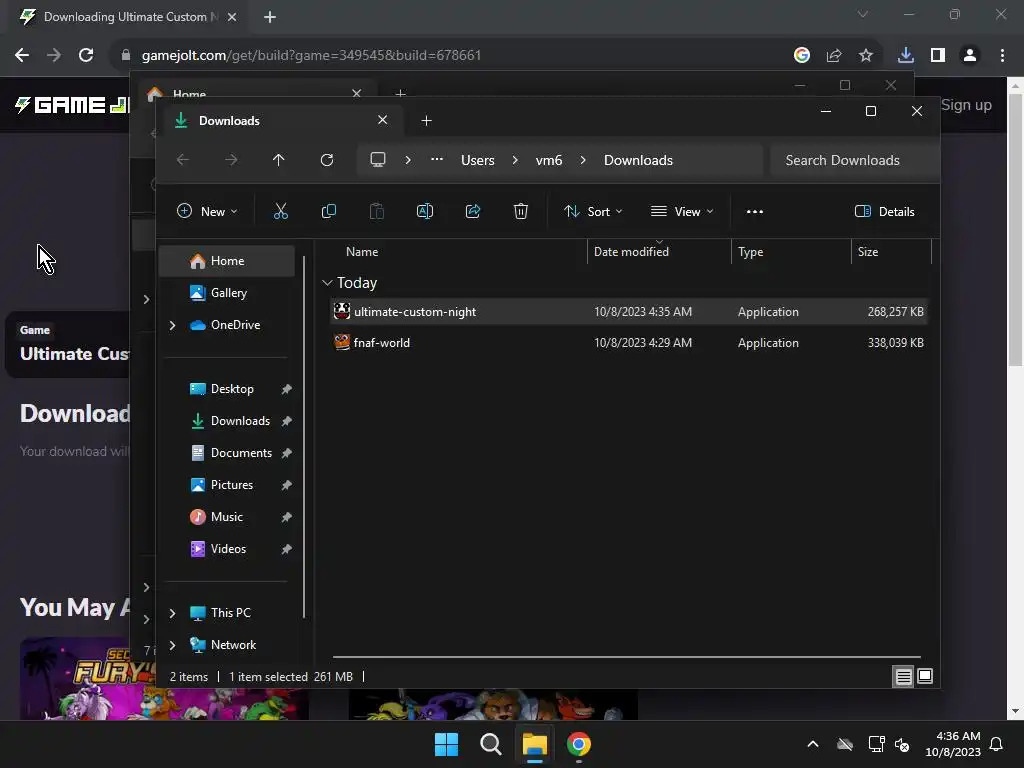This screenshot has height=768, width=1024.
Task: Click the forward arrow in File Explorer
Action: (x=231, y=160)
